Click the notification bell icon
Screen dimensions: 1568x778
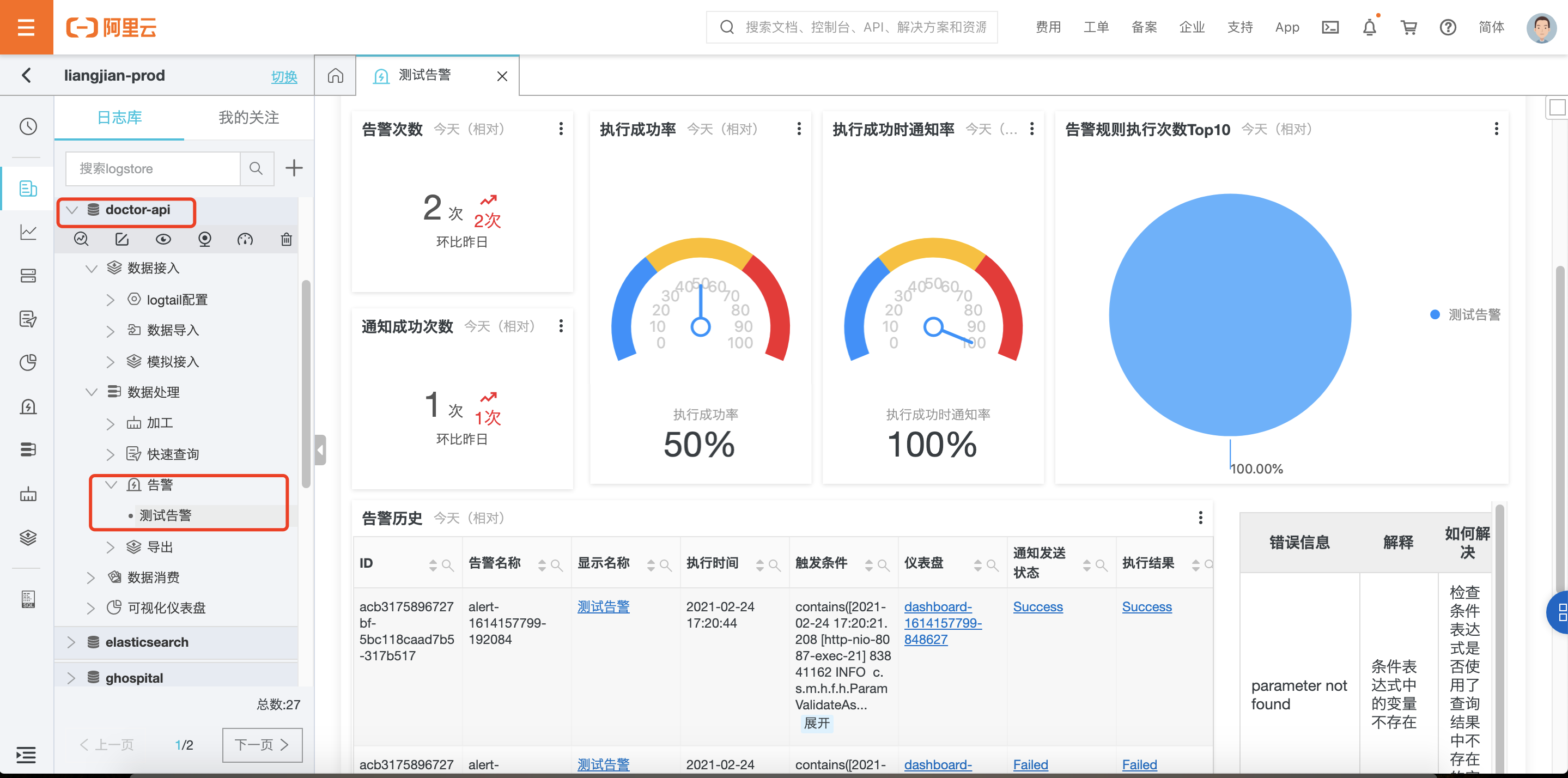(x=1369, y=27)
